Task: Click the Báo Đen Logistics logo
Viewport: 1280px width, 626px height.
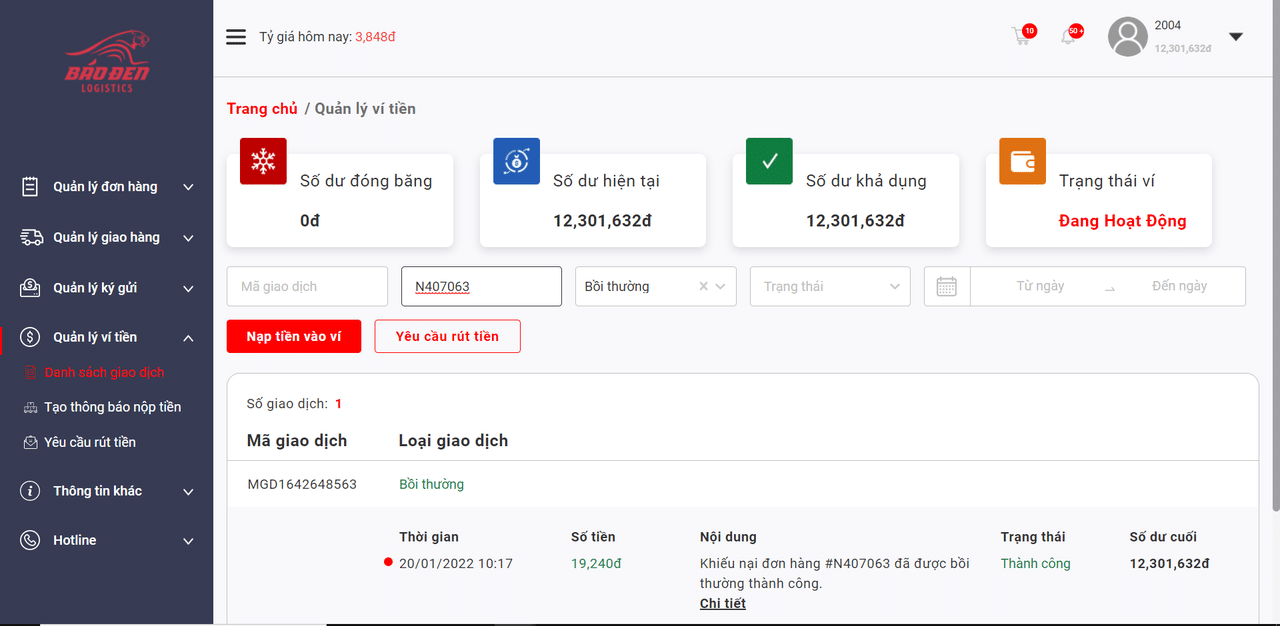Action: pos(107,62)
